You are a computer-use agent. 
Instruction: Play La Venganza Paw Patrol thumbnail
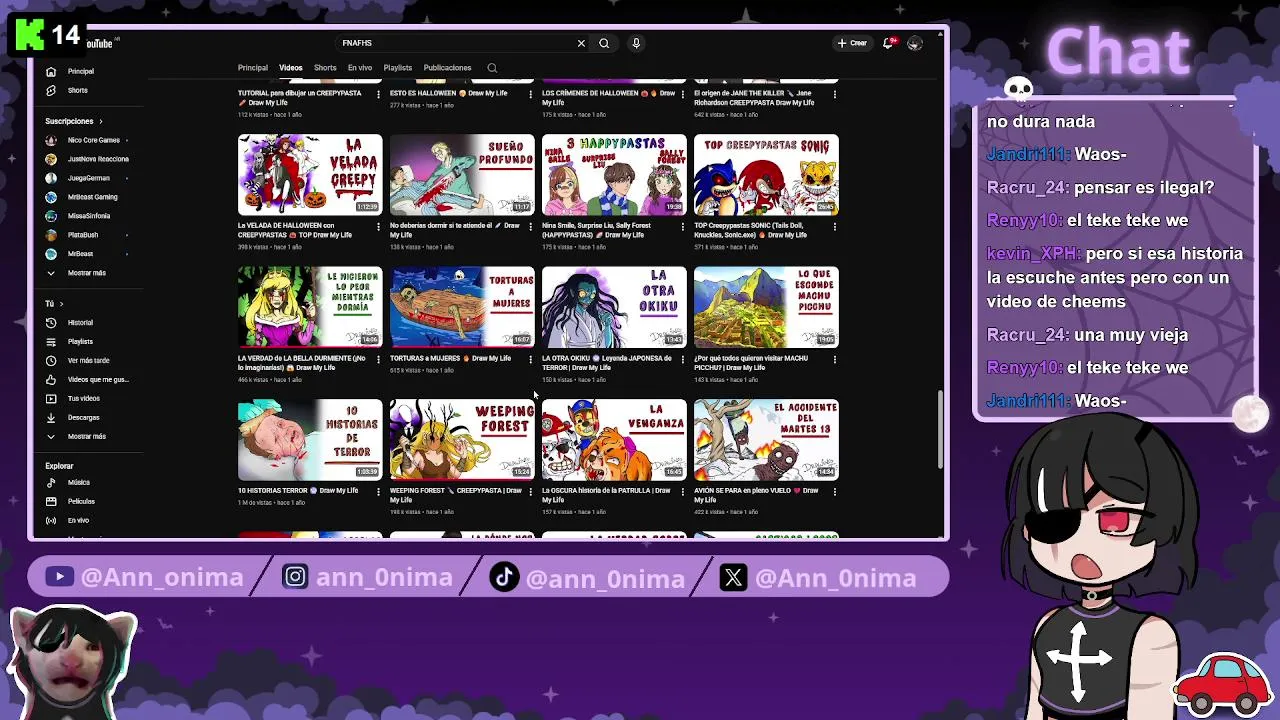tap(614, 440)
